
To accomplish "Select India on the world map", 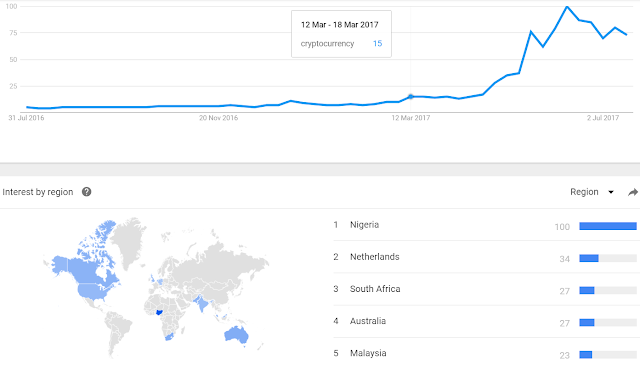I will pos(202,303).
